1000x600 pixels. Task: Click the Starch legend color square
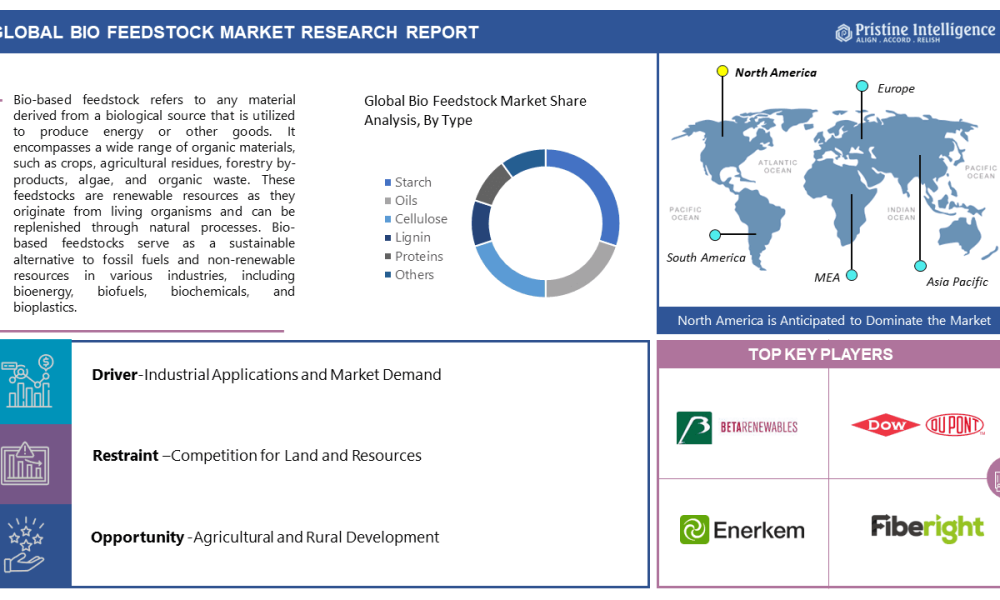pyautogui.click(x=388, y=182)
